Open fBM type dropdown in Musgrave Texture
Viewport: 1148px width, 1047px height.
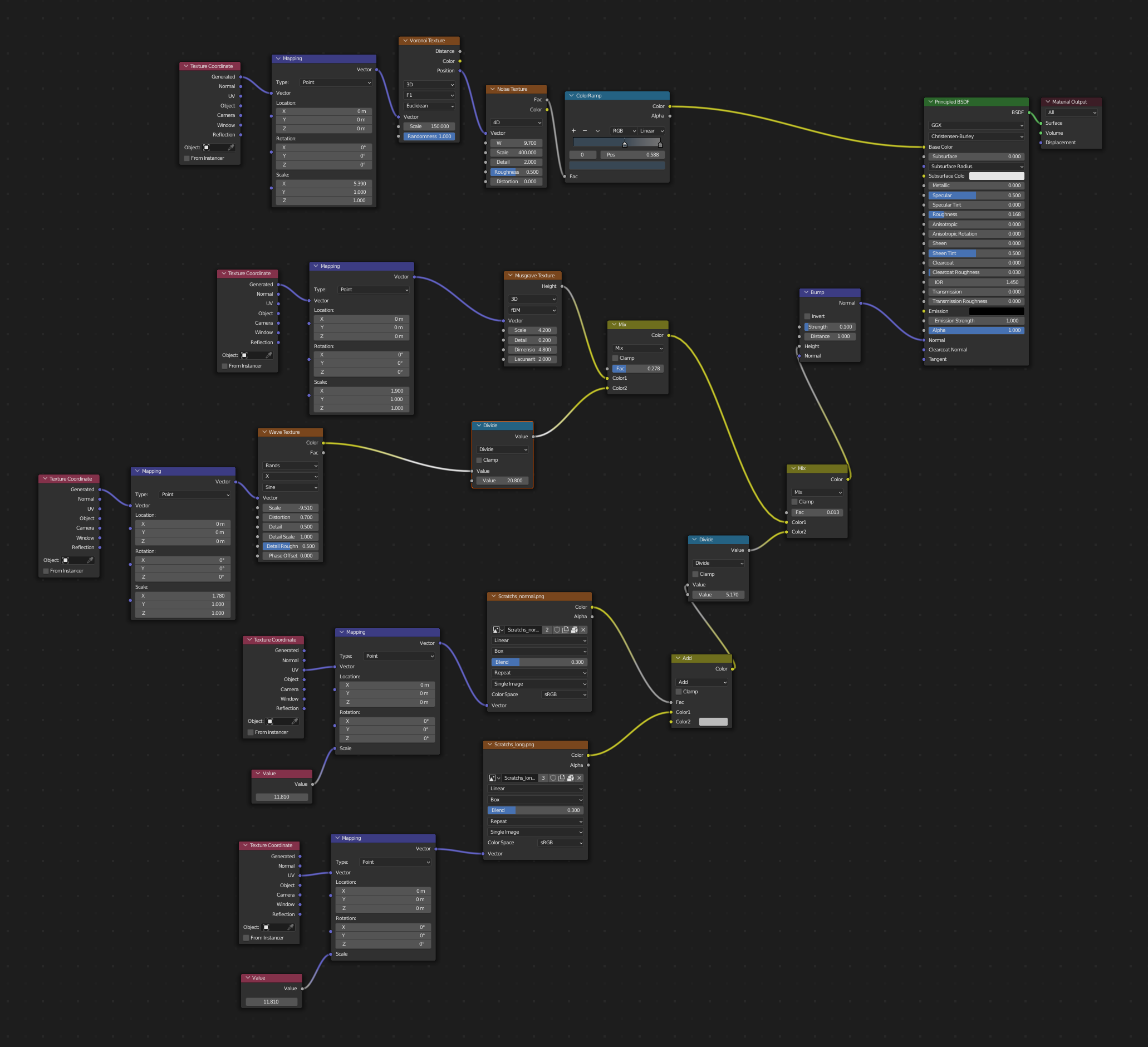(532, 310)
